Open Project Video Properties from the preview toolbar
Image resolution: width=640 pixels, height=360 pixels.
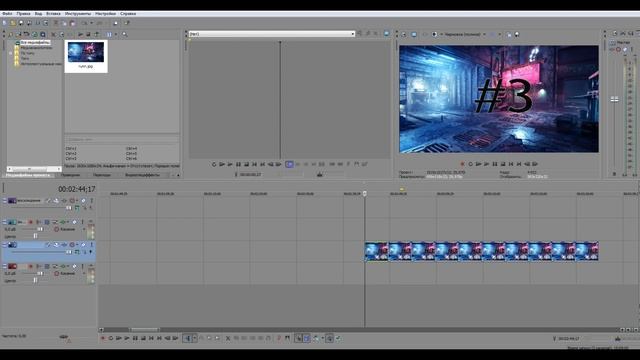(x=404, y=34)
